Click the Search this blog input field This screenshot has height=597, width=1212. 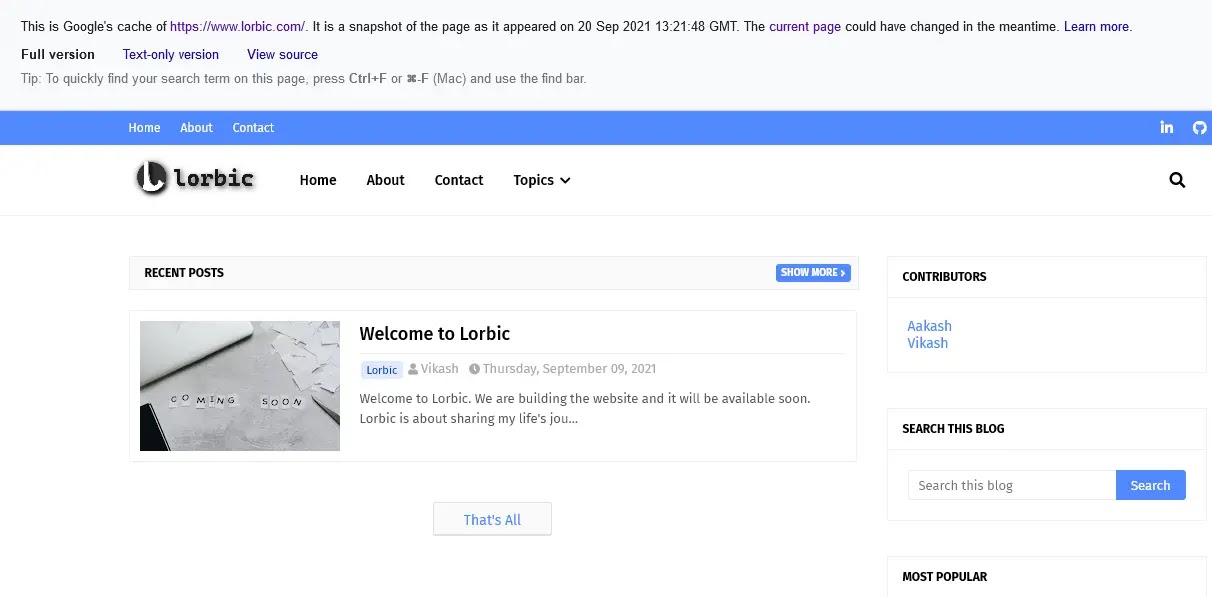click(x=1012, y=485)
